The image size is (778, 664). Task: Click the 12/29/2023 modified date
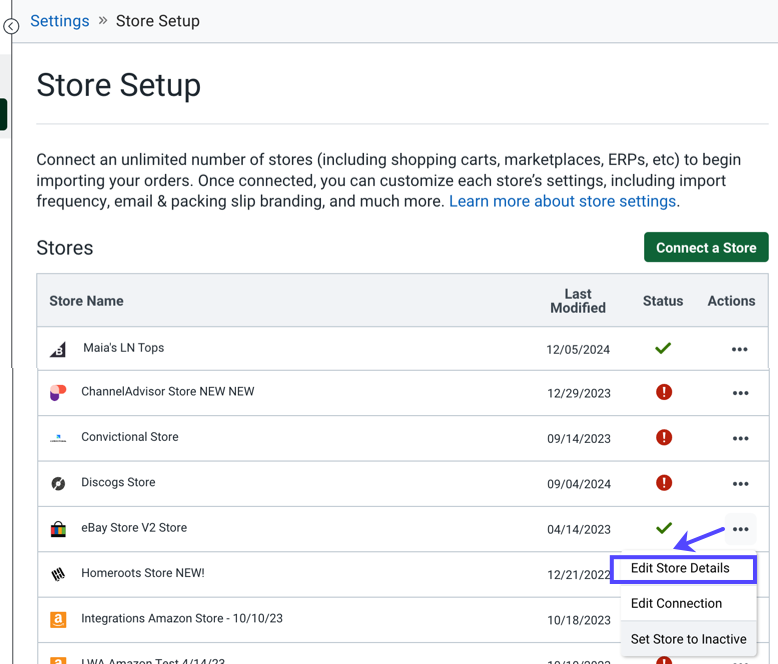(579, 394)
